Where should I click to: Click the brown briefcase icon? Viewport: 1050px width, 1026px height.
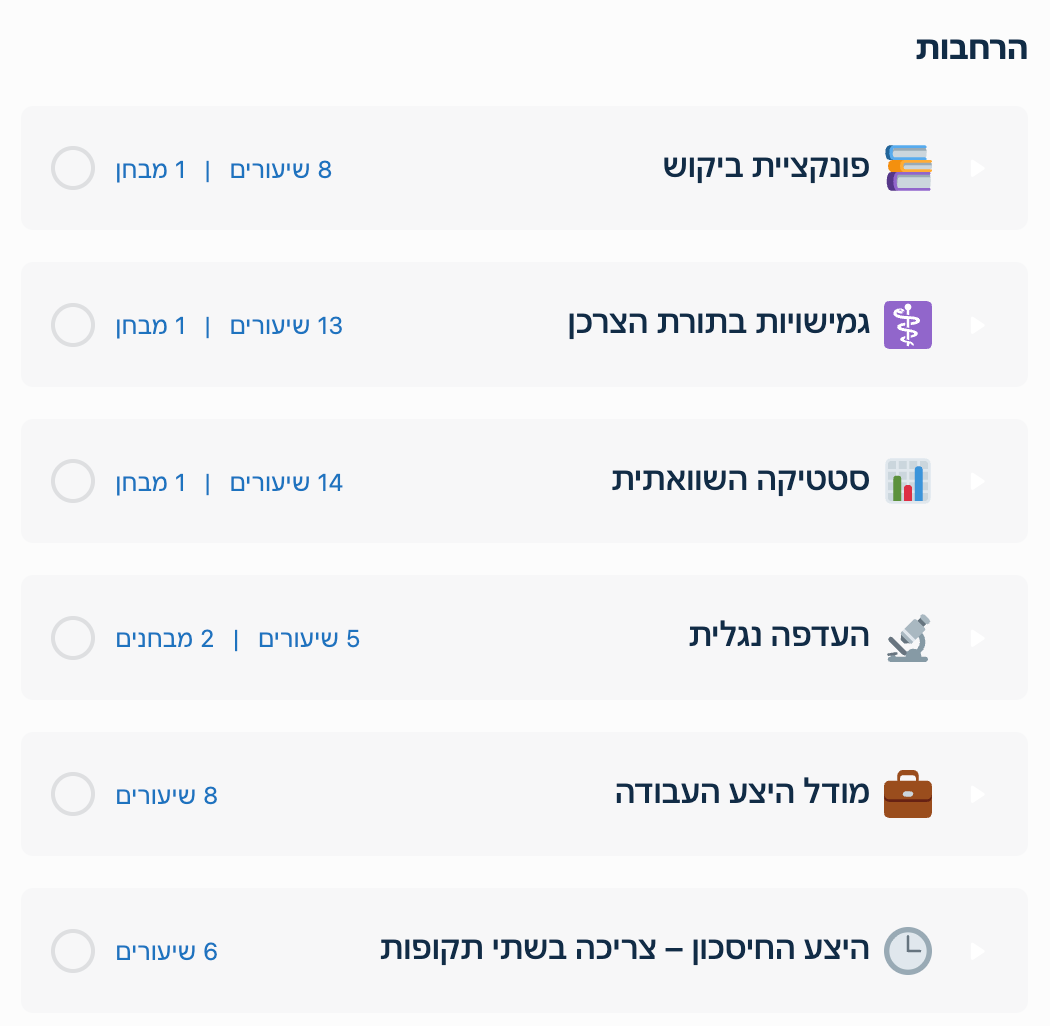coord(908,794)
